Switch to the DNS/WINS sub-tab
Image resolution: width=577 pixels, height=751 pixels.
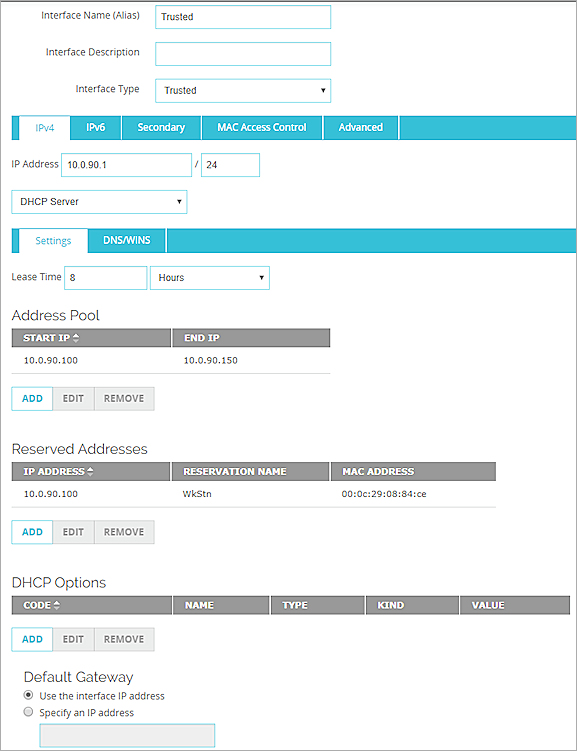(127, 240)
